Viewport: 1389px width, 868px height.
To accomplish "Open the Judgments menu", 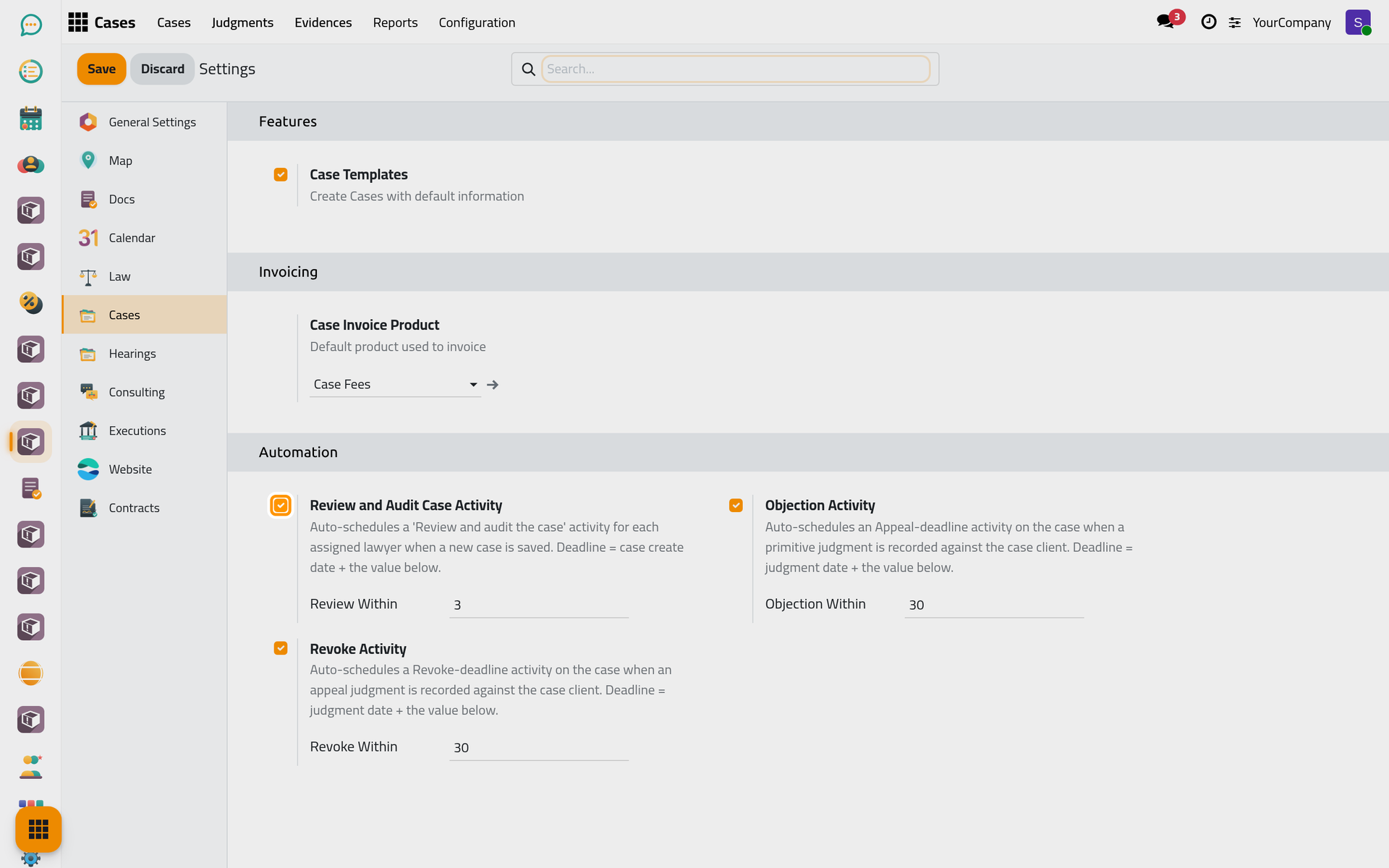I will (x=242, y=22).
